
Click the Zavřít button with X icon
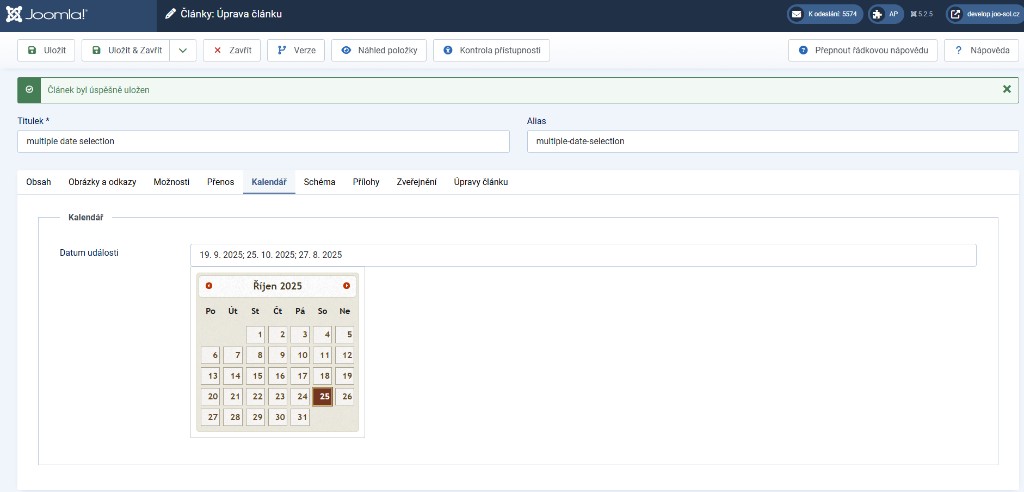pos(232,51)
